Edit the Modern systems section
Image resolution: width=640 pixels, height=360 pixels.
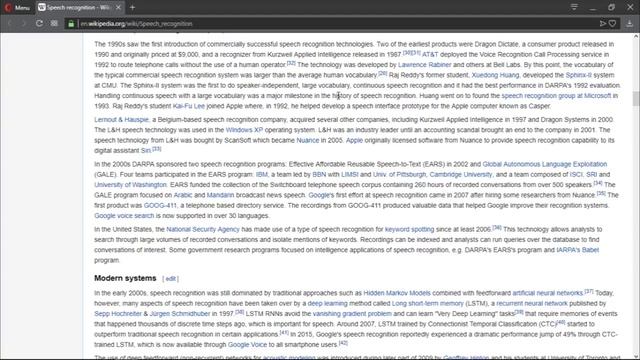tap(171, 279)
